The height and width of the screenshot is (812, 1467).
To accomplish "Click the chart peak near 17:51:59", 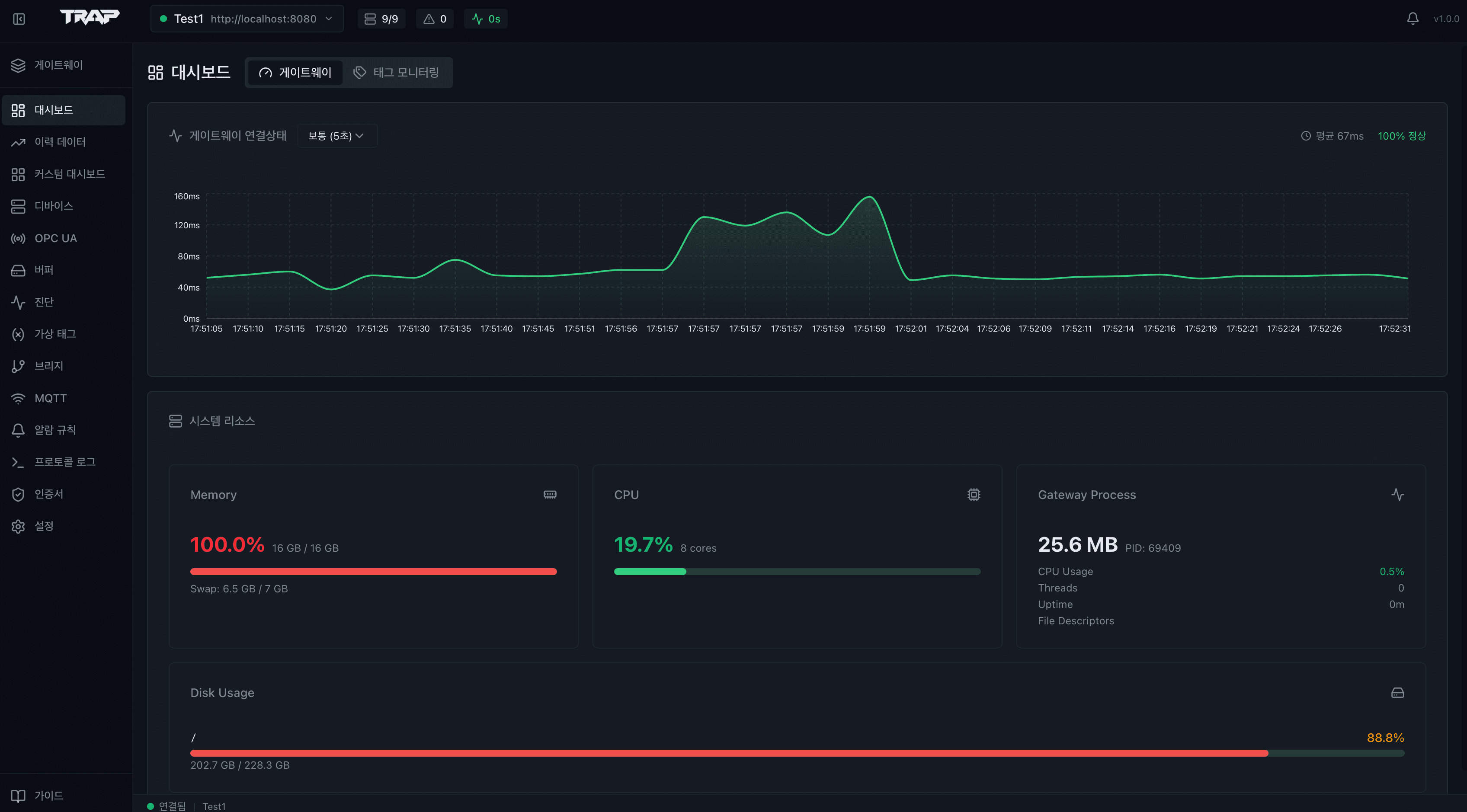I will pyautogui.click(x=869, y=197).
